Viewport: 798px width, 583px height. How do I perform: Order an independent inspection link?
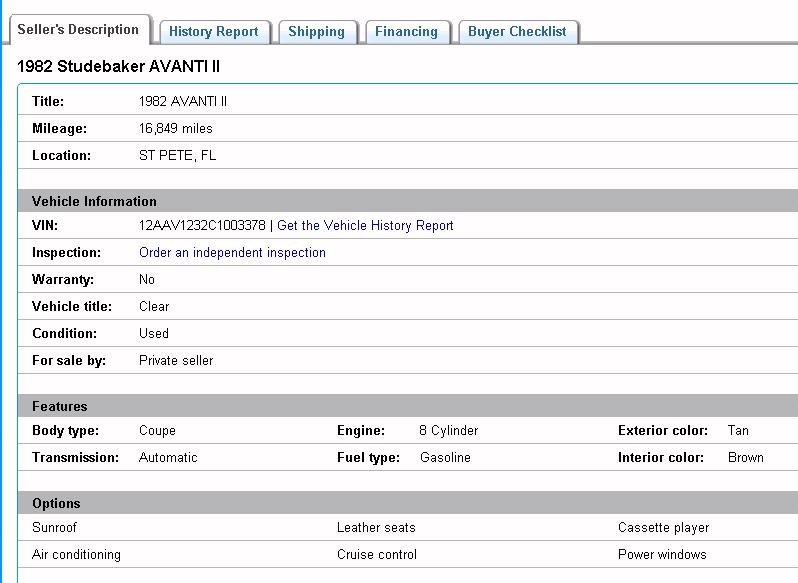pyautogui.click(x=232, y=253)
